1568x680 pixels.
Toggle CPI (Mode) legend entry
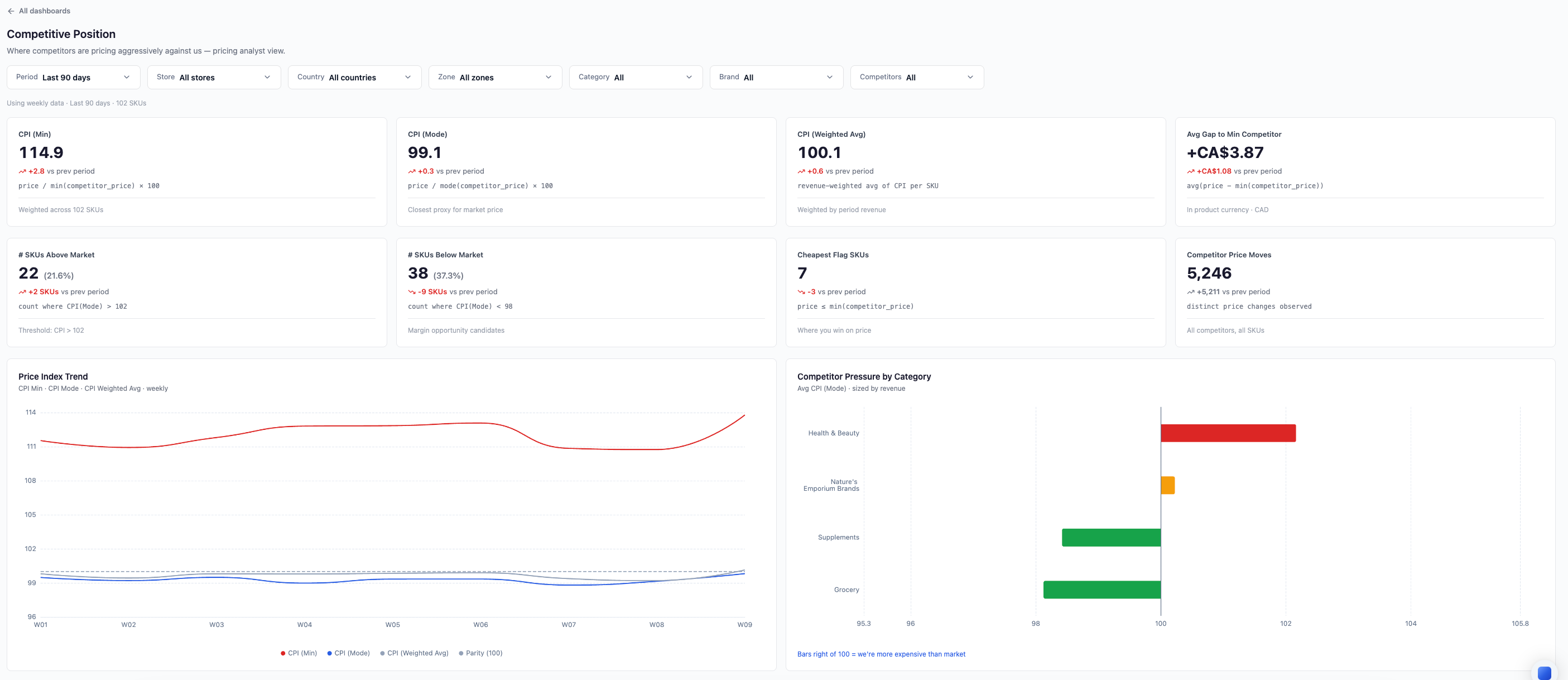click(349, 653)
